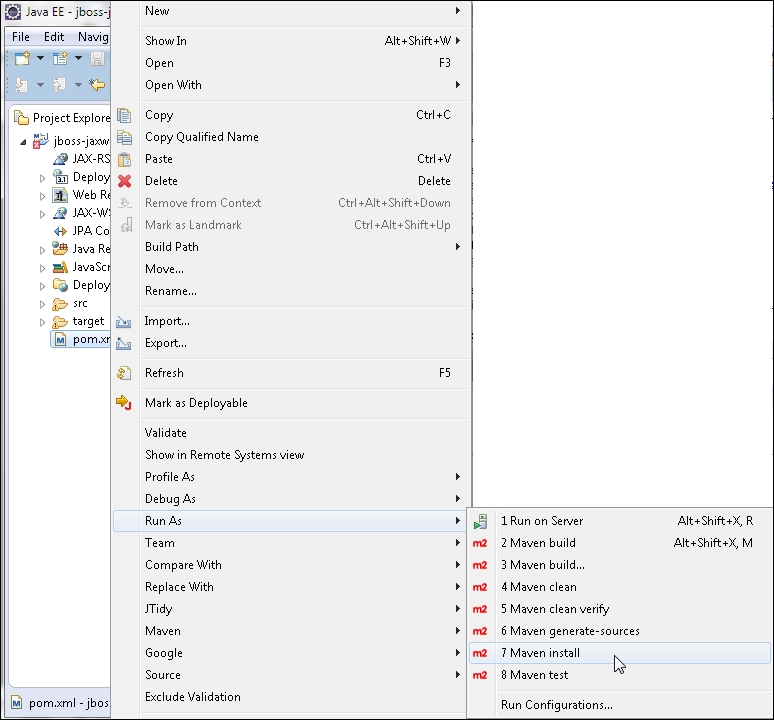Open the Profile As submenu
Screen dimensions: 774x720
point(290,477)
